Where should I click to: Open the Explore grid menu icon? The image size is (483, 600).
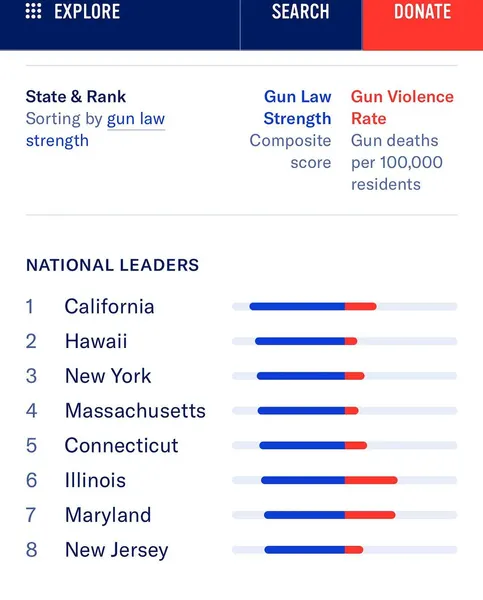pyautogui.click(x=33, y=11)
